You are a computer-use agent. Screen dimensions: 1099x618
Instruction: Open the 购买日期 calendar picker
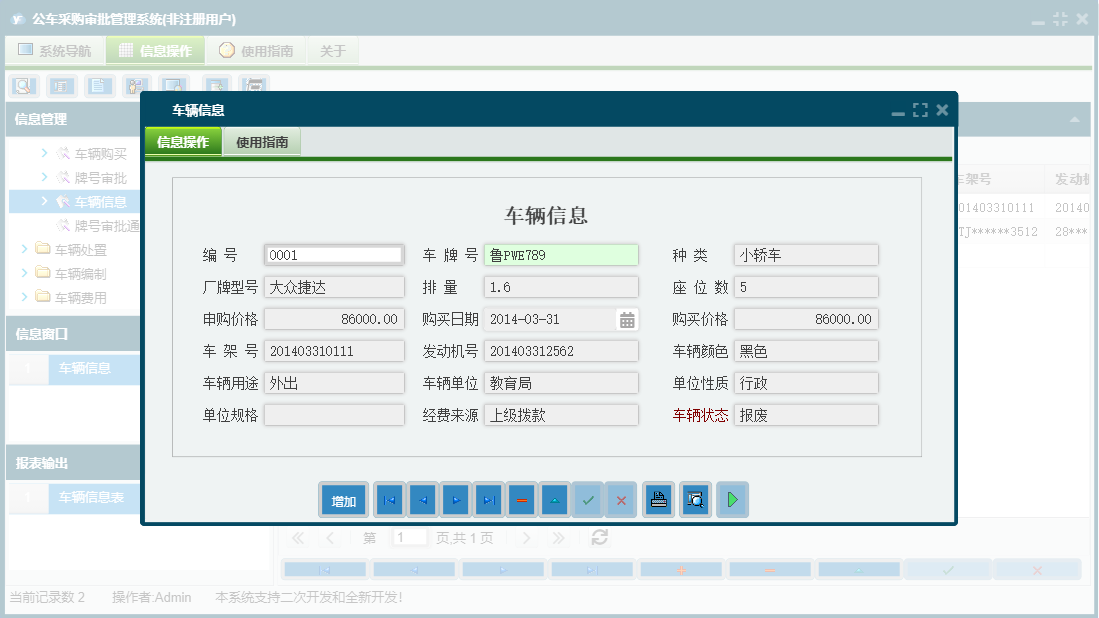click(x=629, y=318)
